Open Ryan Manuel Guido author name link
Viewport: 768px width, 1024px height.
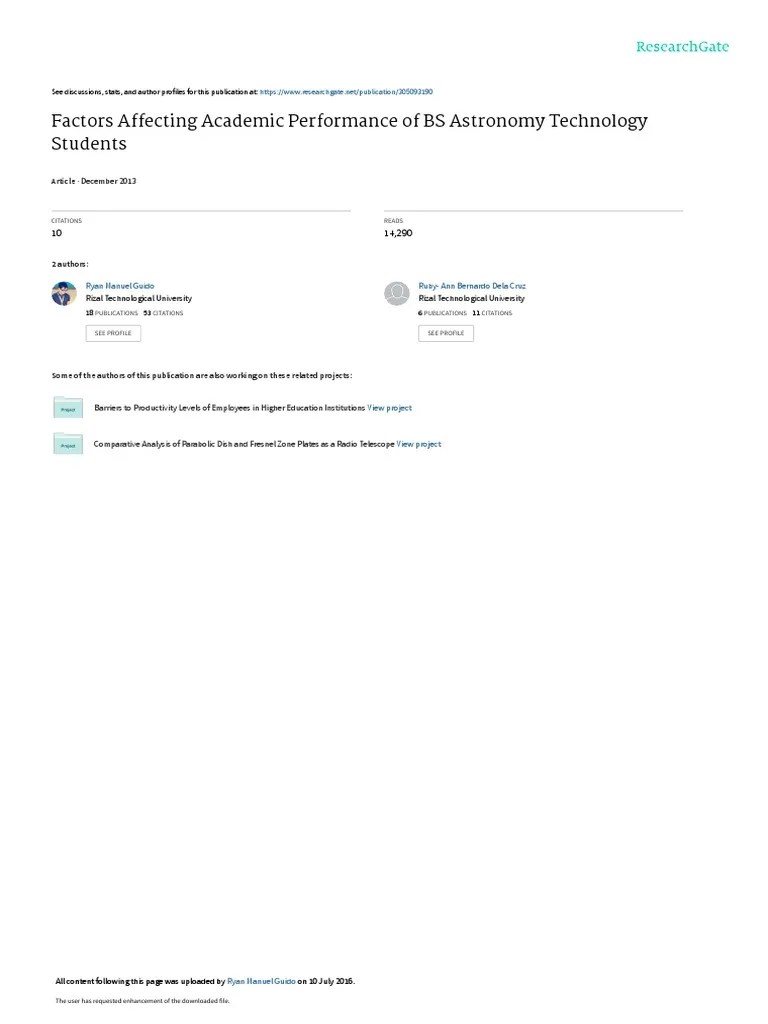click(120, 286)
